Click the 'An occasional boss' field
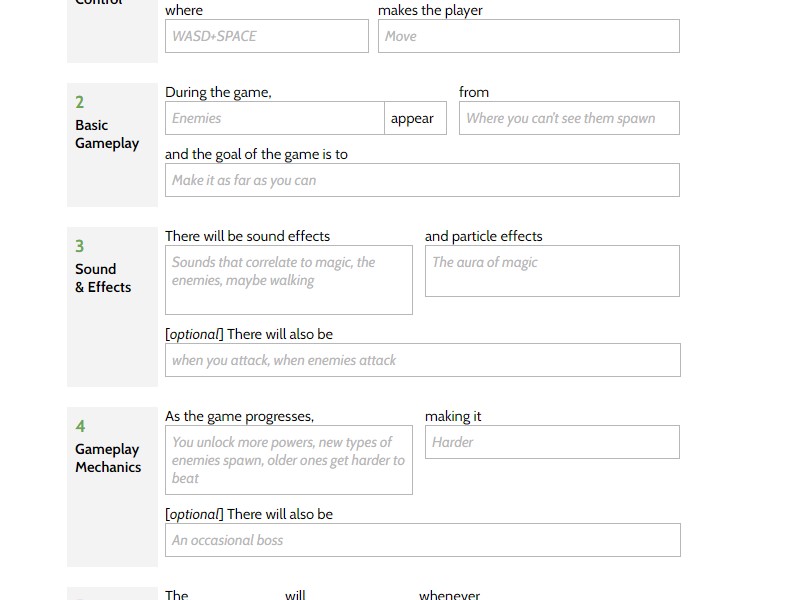This screenshot has height=600, width=800. [x=421, y=540]
